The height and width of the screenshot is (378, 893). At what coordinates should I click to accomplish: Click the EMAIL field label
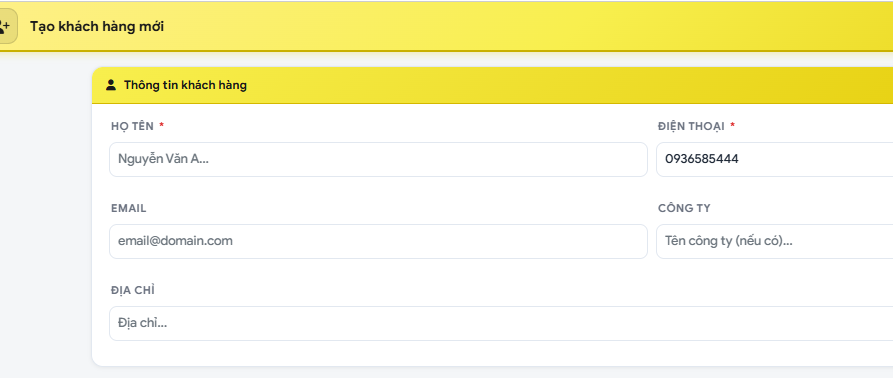click(x=129, y=208)
